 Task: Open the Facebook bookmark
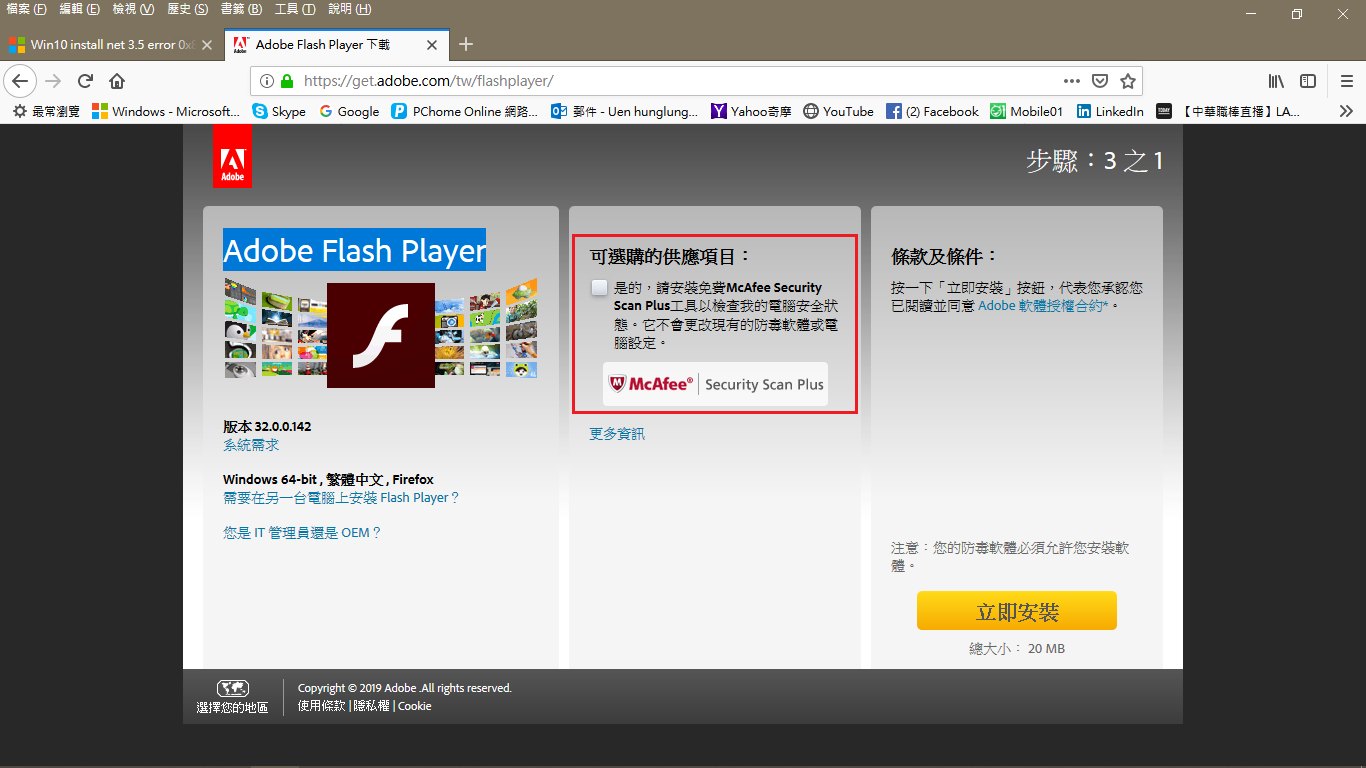tap(932, 111)
